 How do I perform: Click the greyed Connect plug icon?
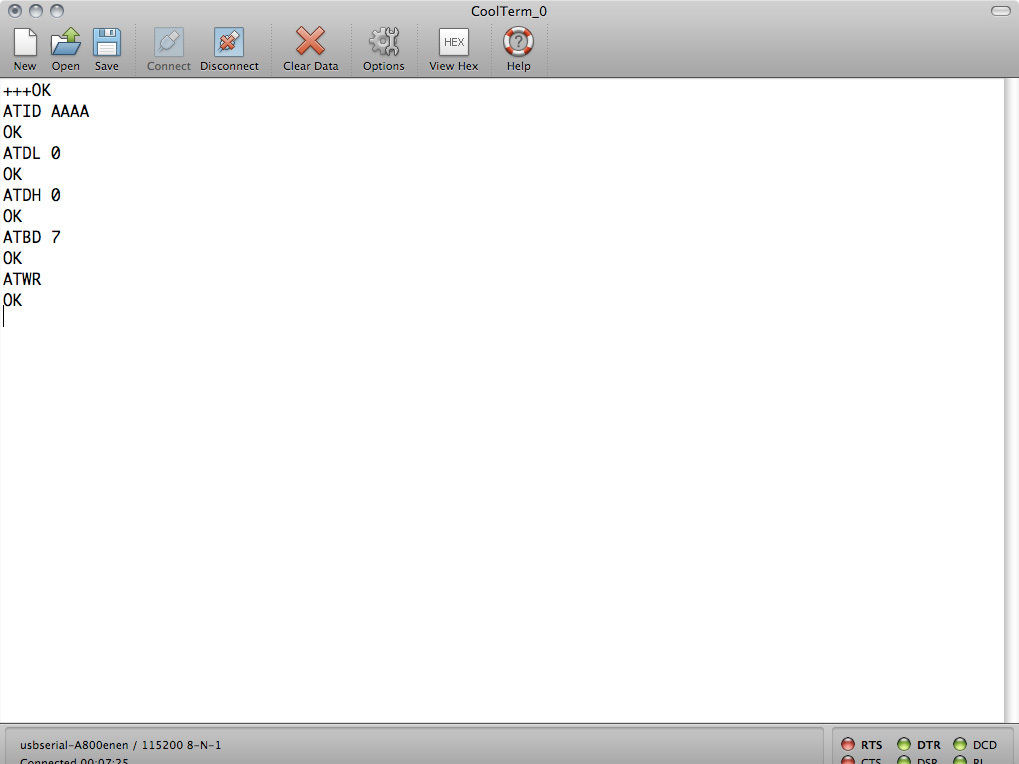coord(168,49)
